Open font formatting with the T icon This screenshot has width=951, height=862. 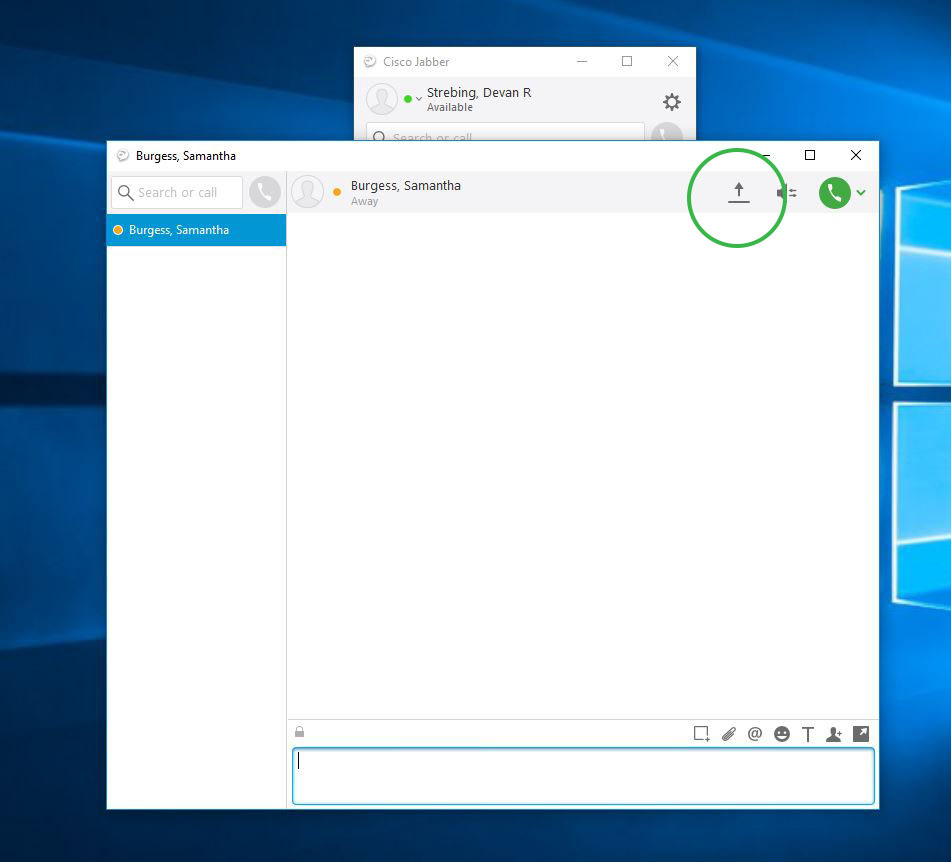[808, 734]
